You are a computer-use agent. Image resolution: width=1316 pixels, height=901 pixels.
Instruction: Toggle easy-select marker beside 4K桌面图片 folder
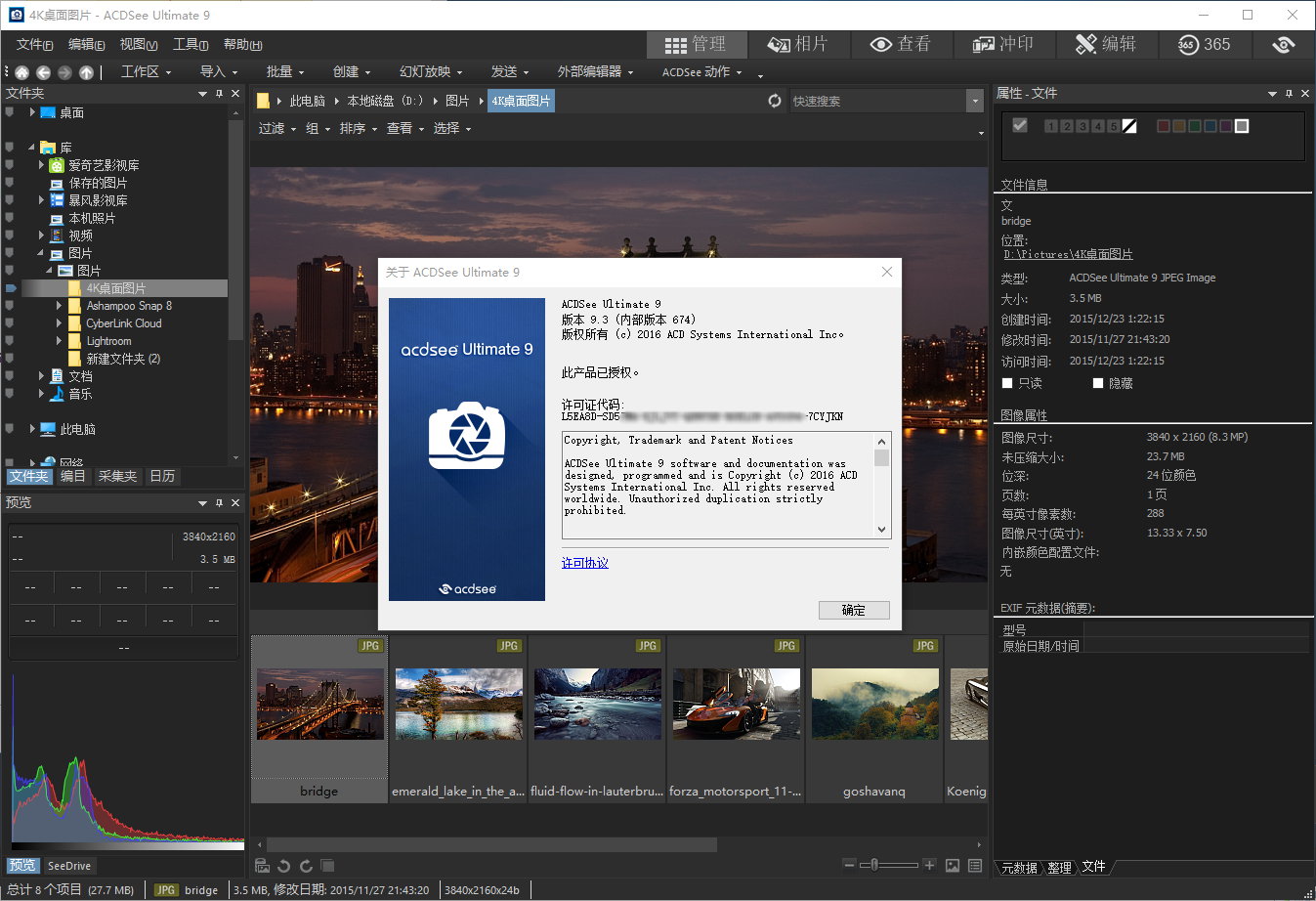(x=11, y=288)
